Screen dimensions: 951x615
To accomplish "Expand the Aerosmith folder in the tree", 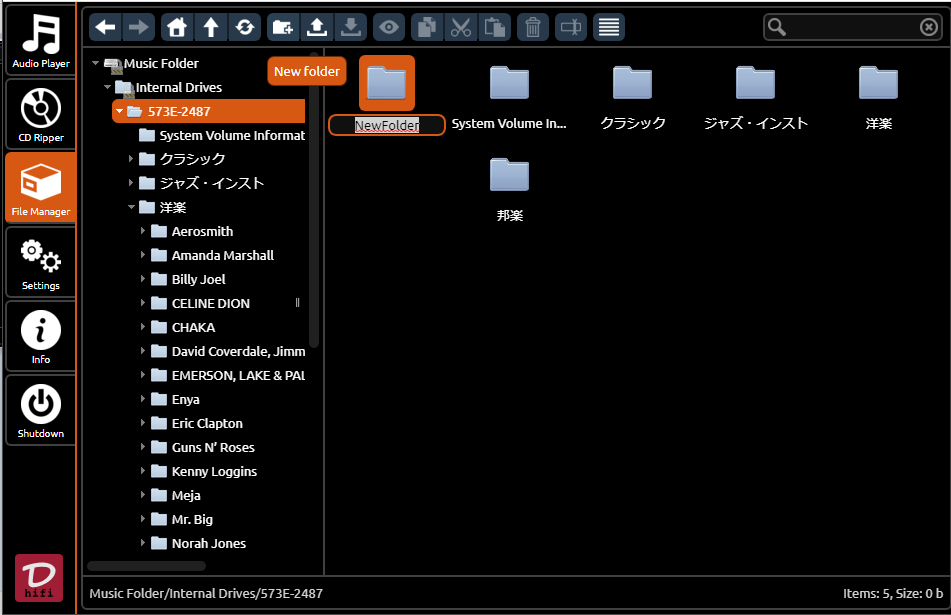I will click(145, 231).
